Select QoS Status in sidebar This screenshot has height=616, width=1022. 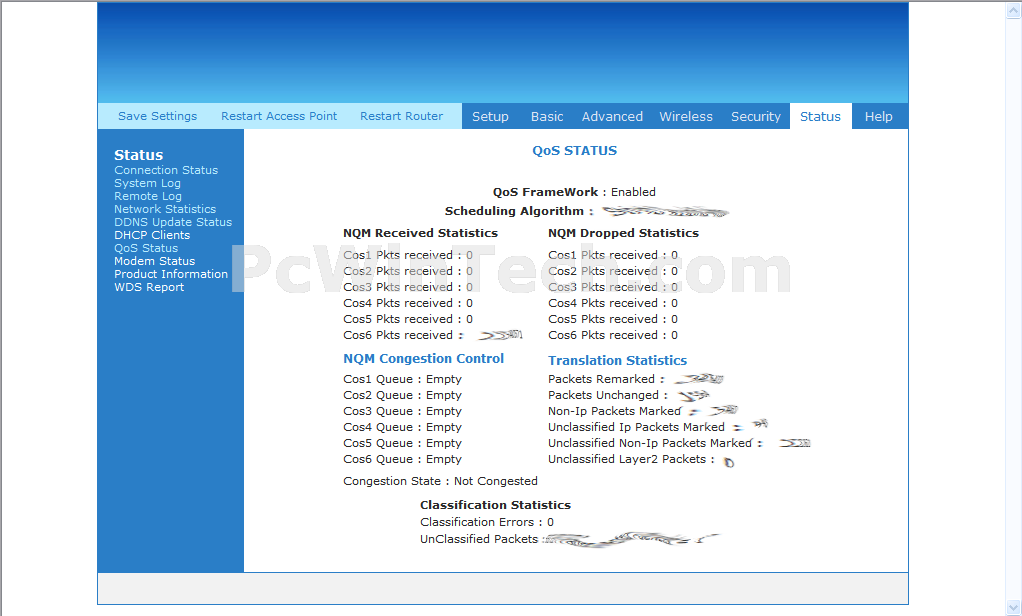click(146, 248)
